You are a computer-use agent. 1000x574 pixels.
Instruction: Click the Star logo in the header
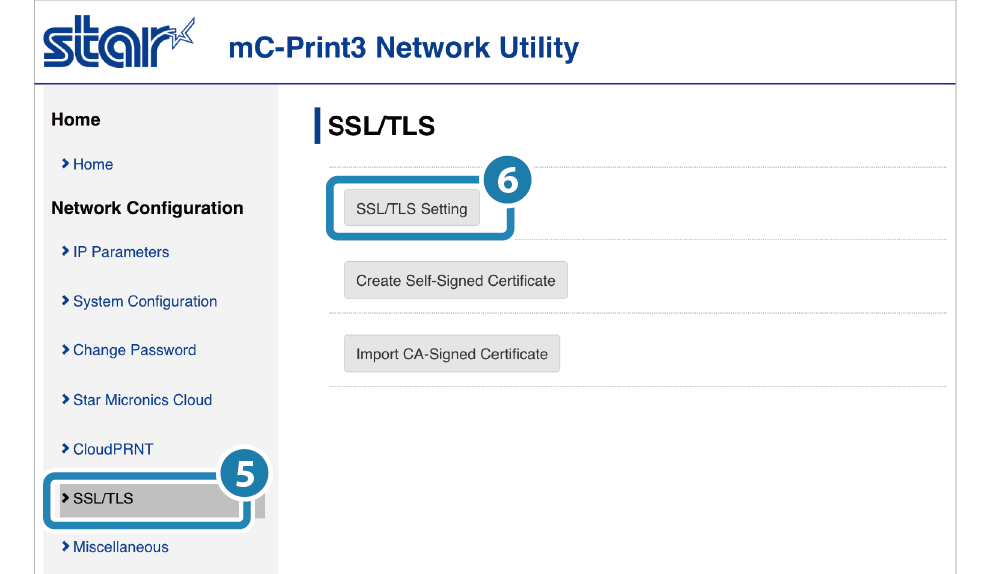[118, 44]
